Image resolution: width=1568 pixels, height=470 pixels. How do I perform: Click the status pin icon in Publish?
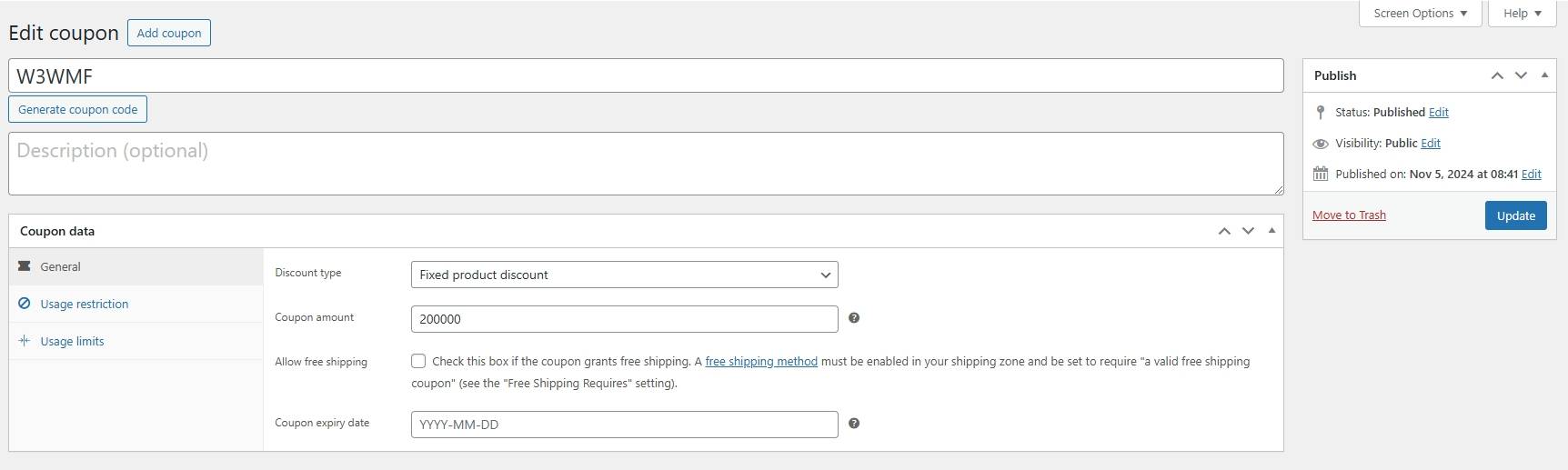click(1321, 113)
